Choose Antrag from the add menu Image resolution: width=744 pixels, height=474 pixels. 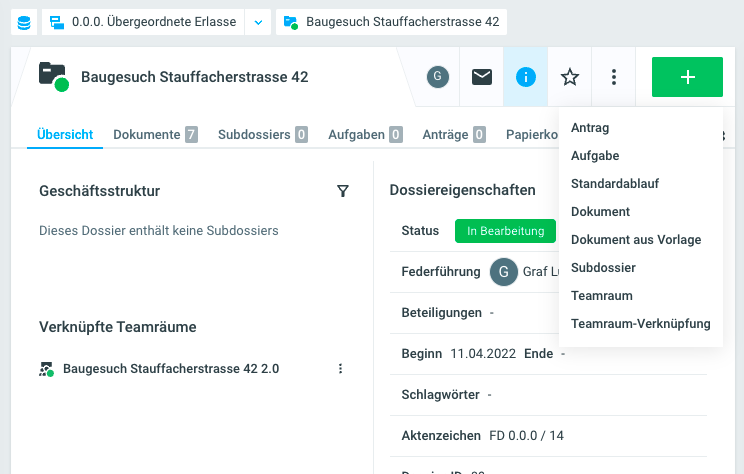point(590,128)
